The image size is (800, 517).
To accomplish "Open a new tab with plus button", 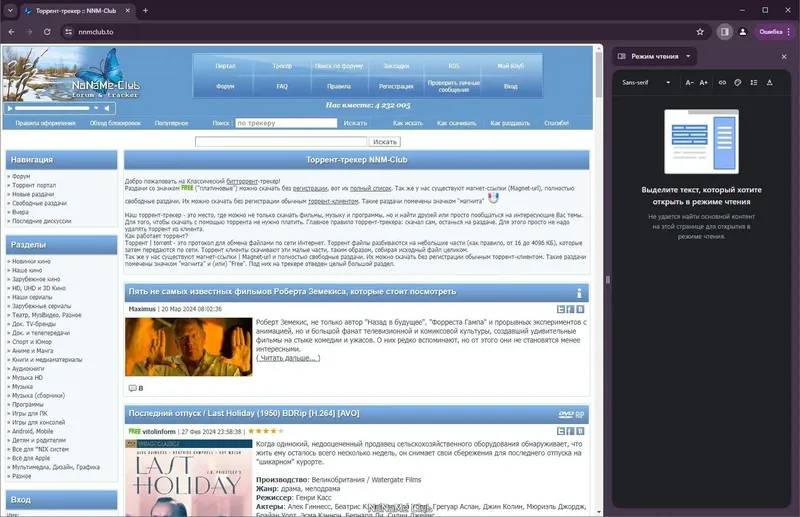I will click(x=145, y=10).
